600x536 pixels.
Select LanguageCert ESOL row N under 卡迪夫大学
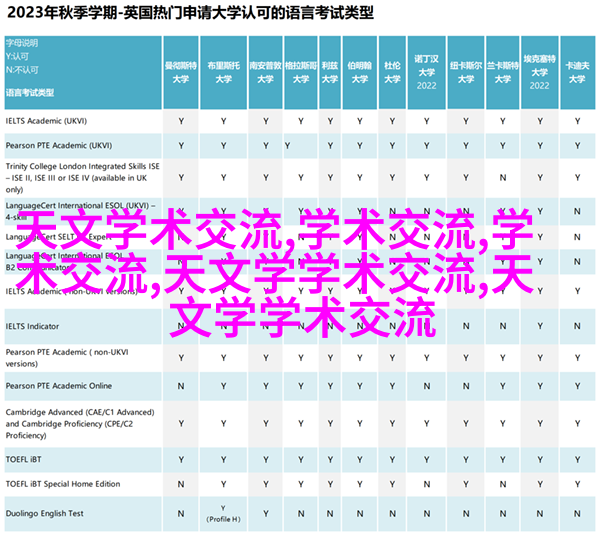pos(577,211)
